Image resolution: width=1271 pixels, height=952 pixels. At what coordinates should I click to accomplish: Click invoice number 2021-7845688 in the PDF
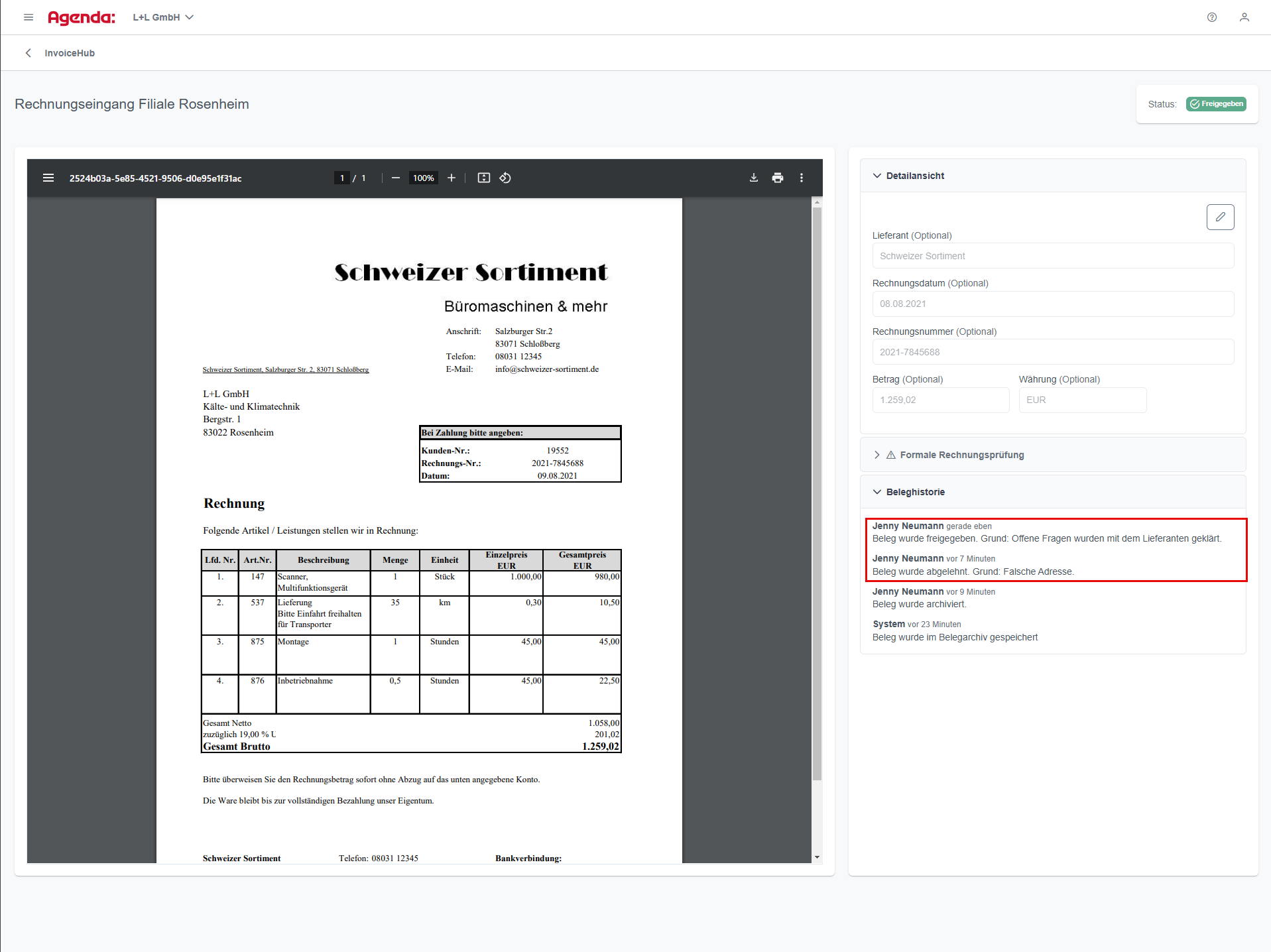coord(558,463)
